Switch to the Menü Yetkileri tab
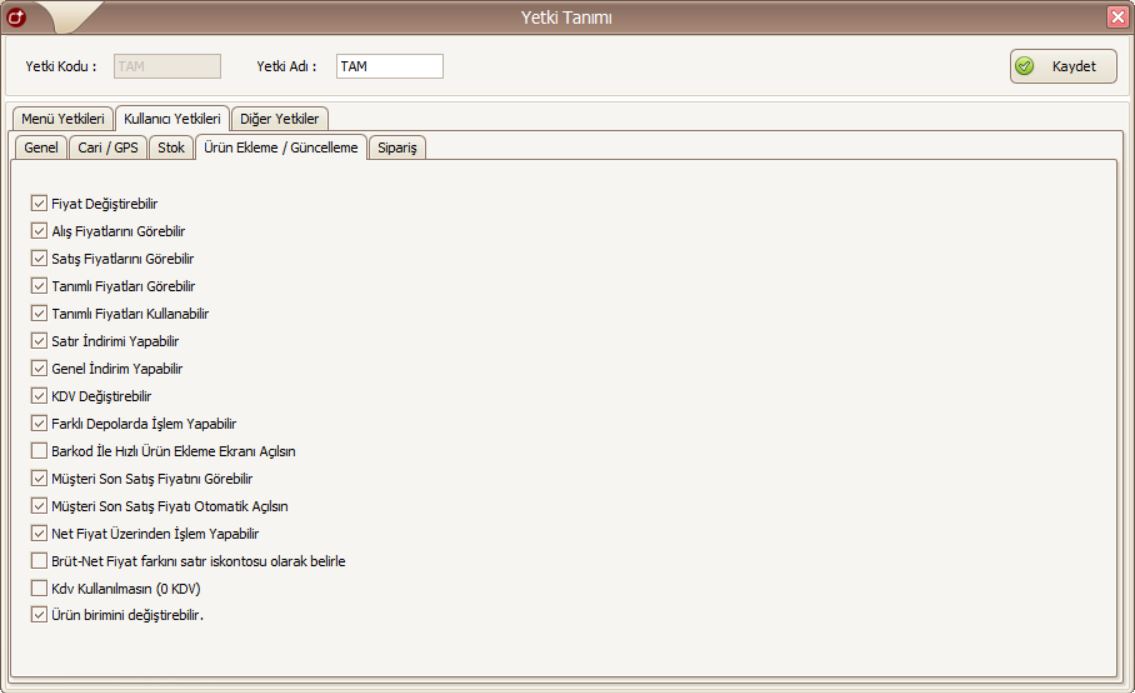The width and height of the screenshot is (1135, 693). click(62, 119)
